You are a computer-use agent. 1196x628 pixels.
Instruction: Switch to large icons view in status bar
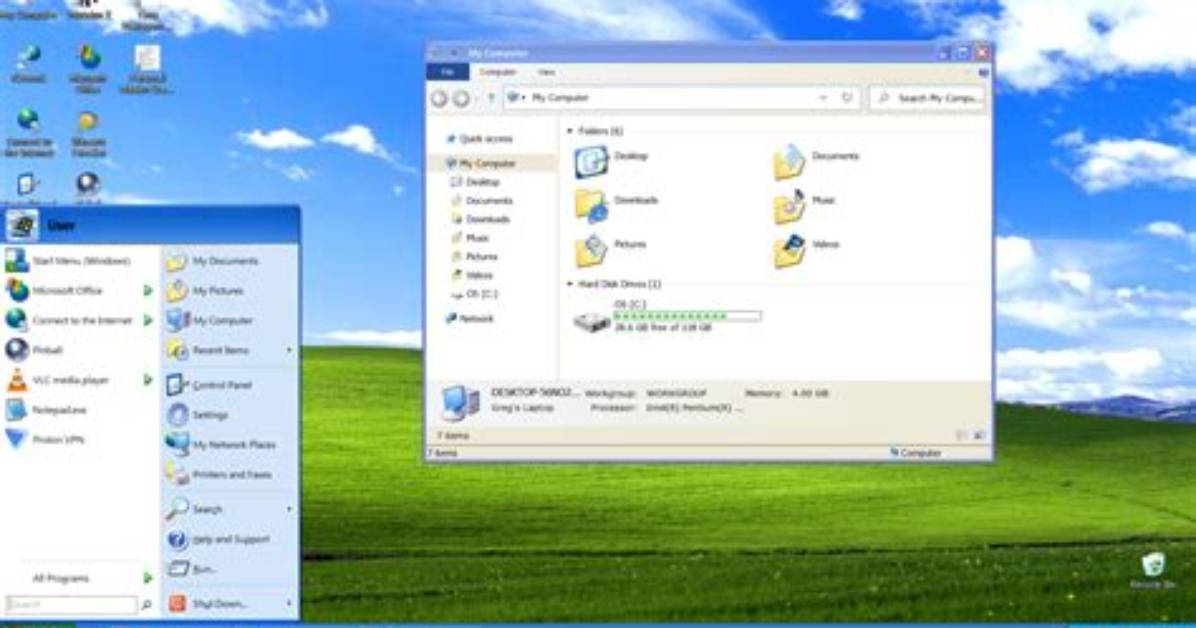coord(979,436)
